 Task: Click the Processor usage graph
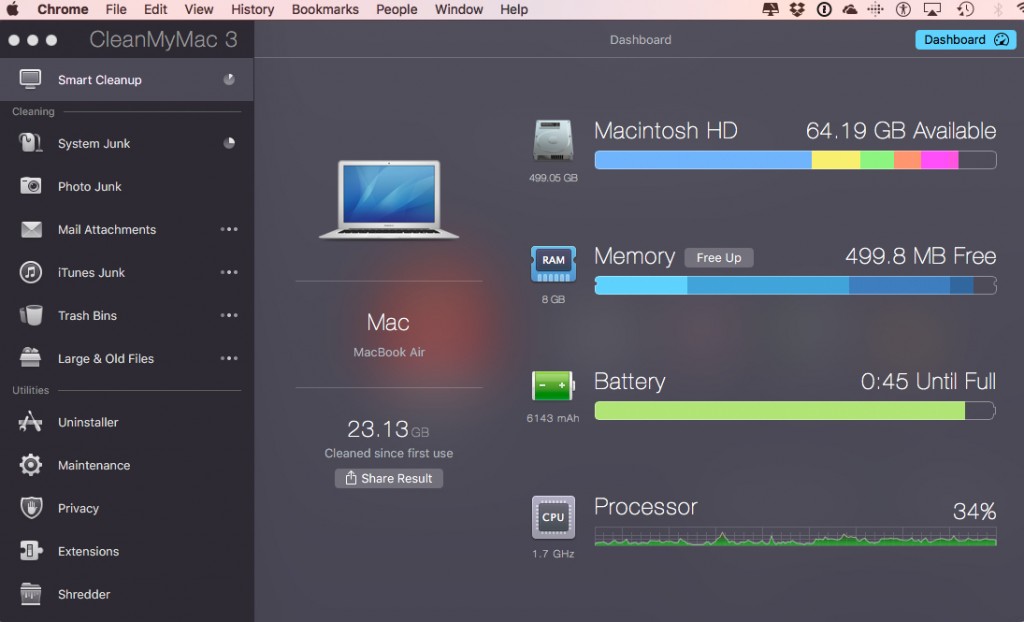795,536
